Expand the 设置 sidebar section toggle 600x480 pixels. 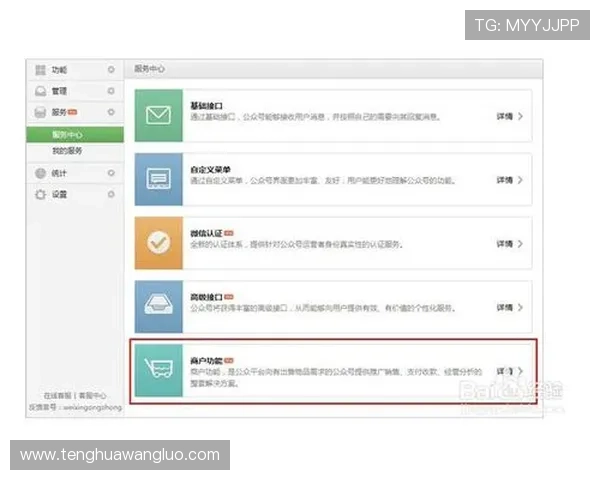pos(111,194)
